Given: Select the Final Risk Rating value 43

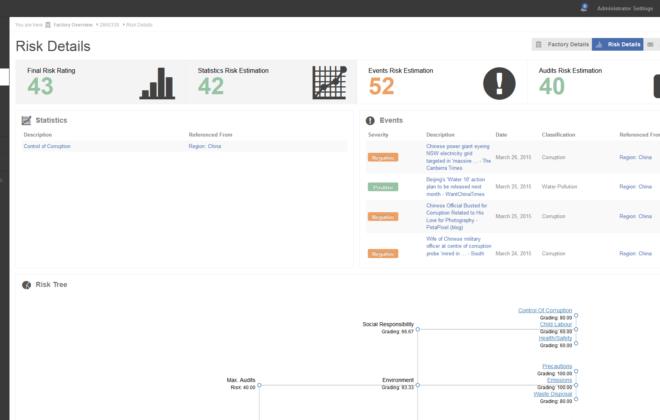Looking at the screenshot, I should point(40,86).
